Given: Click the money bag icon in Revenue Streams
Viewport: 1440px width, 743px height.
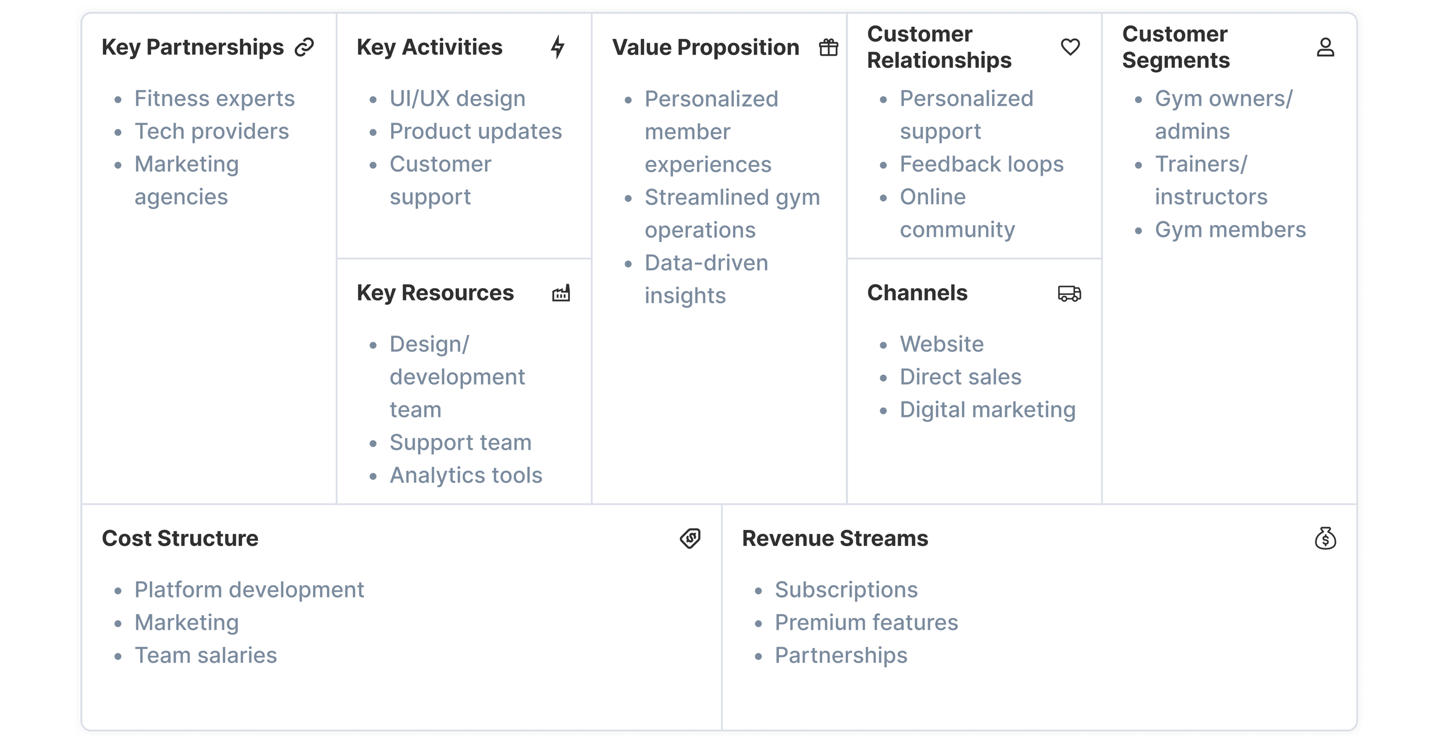Looking at the screenshot, I should pos(1325,538).
